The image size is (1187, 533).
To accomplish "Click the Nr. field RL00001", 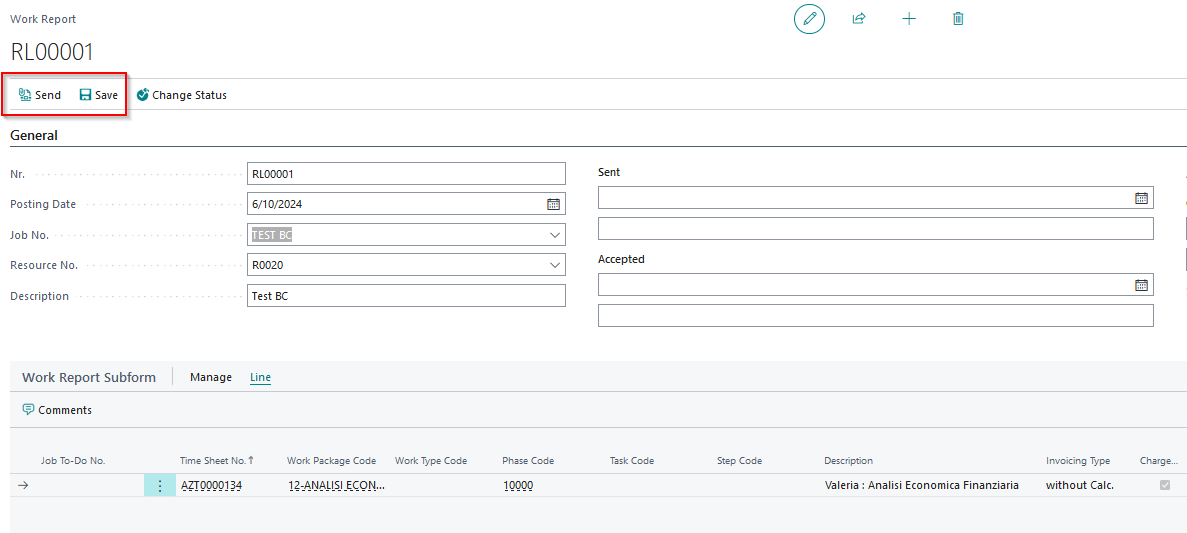I will pos(407,173).
